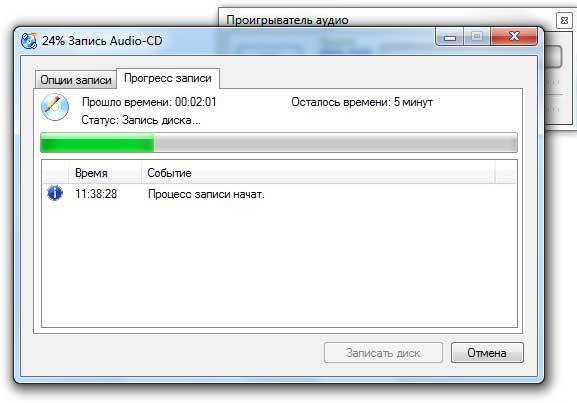Click the blue info icon in event log
577x403 pixels.
[55, 193]
